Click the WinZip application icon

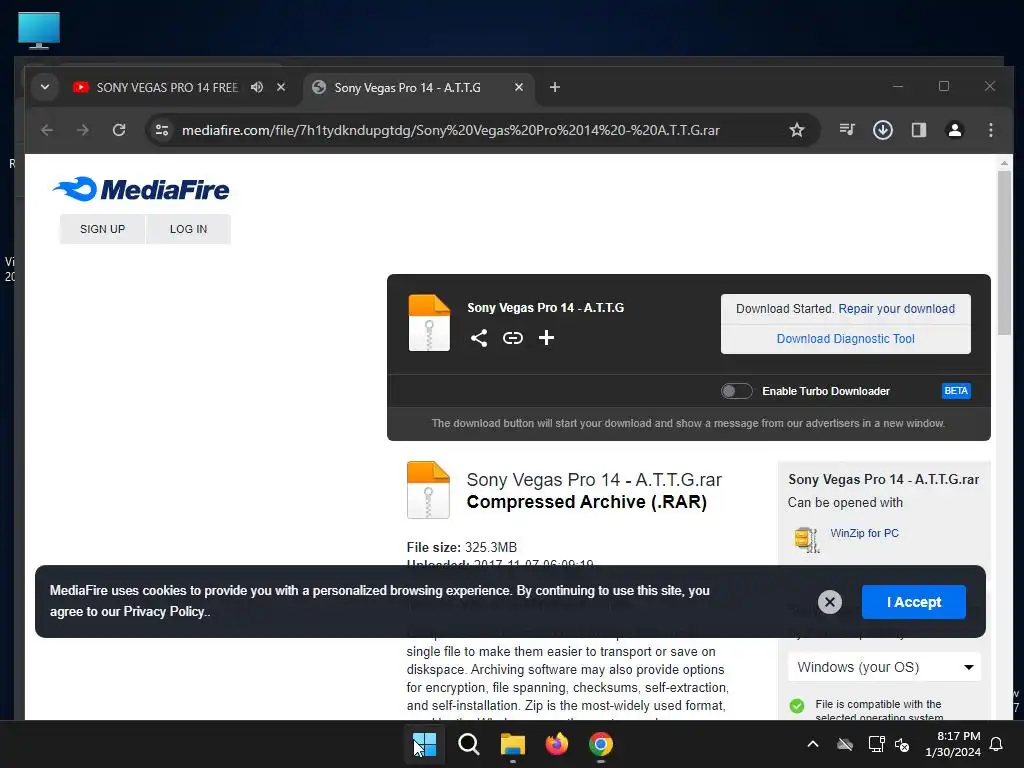pos(807,539)
